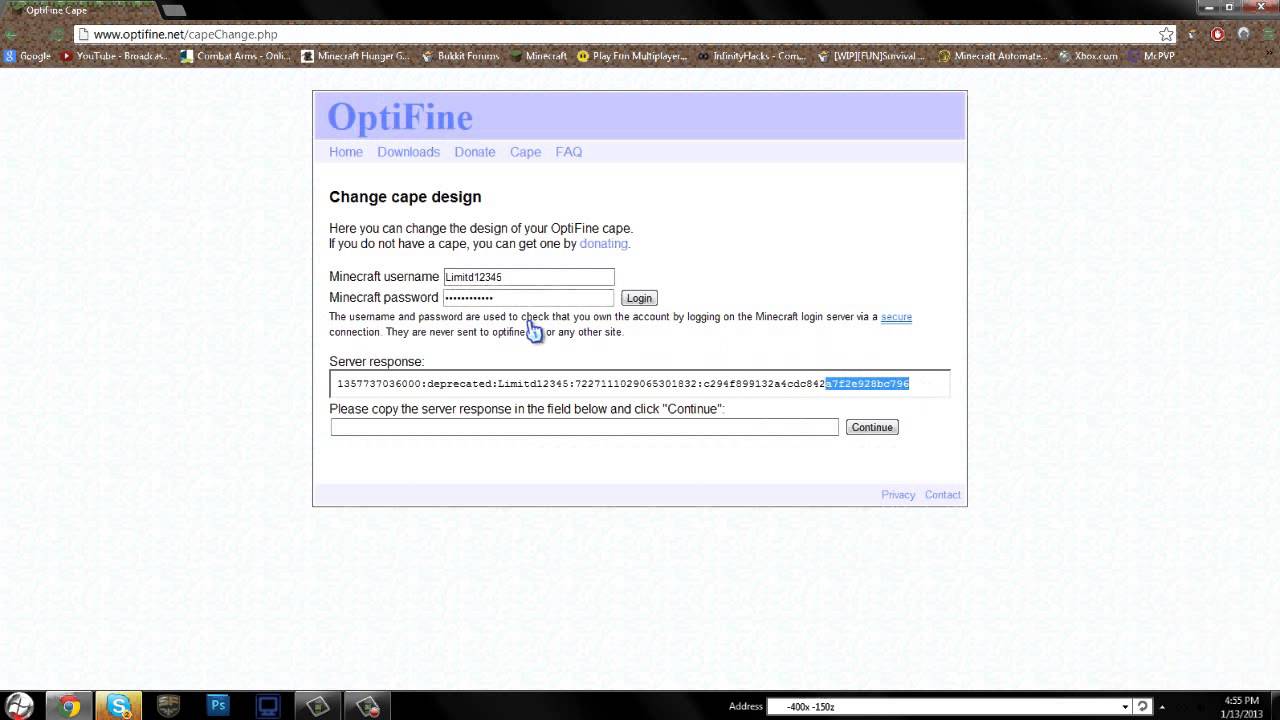Open Photoshop from the taskbar

pyautogui.click(x=218, y=706)
